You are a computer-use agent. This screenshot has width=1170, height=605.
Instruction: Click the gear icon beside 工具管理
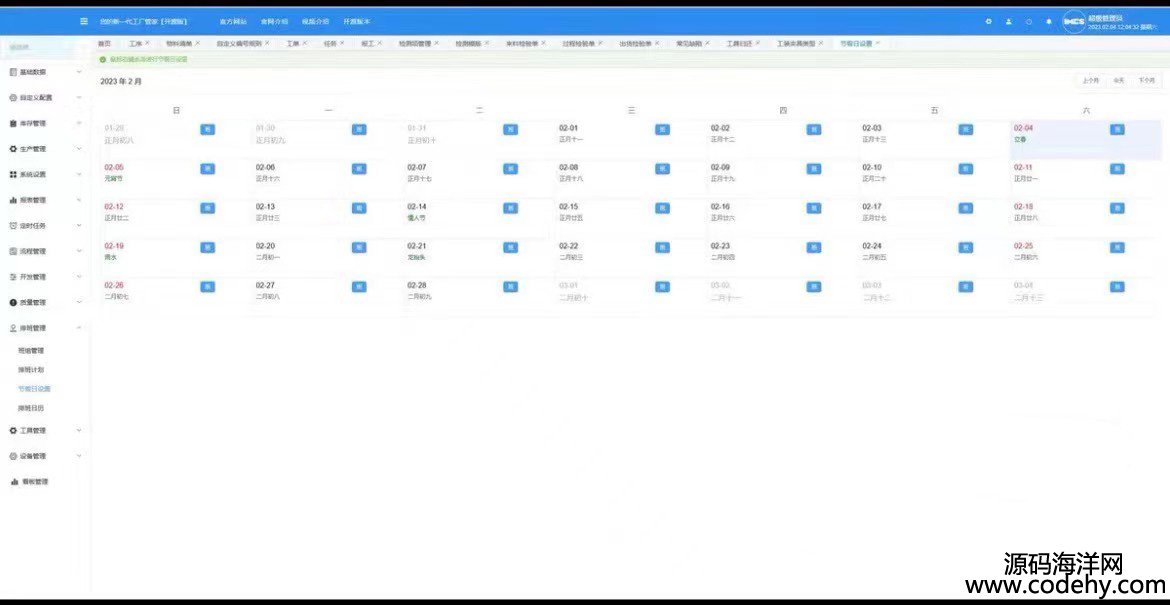coord(13,430)
